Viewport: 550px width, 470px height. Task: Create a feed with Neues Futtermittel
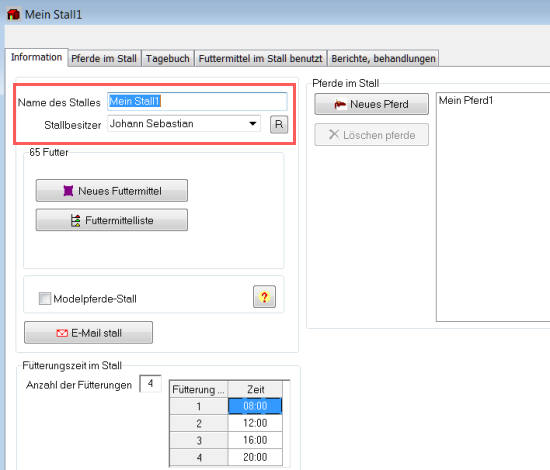click(x=112, y=190)
